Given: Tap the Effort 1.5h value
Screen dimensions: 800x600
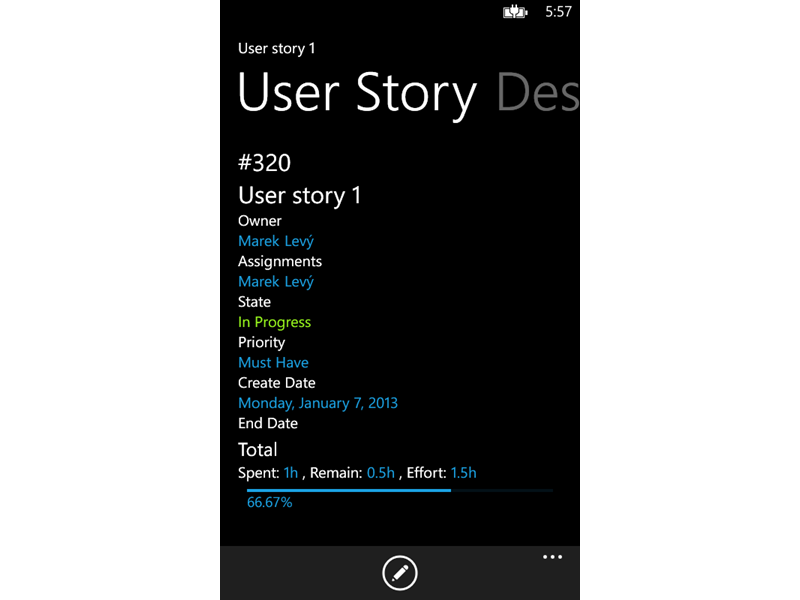Looking at the screenshot, I should tap(463, 473).
